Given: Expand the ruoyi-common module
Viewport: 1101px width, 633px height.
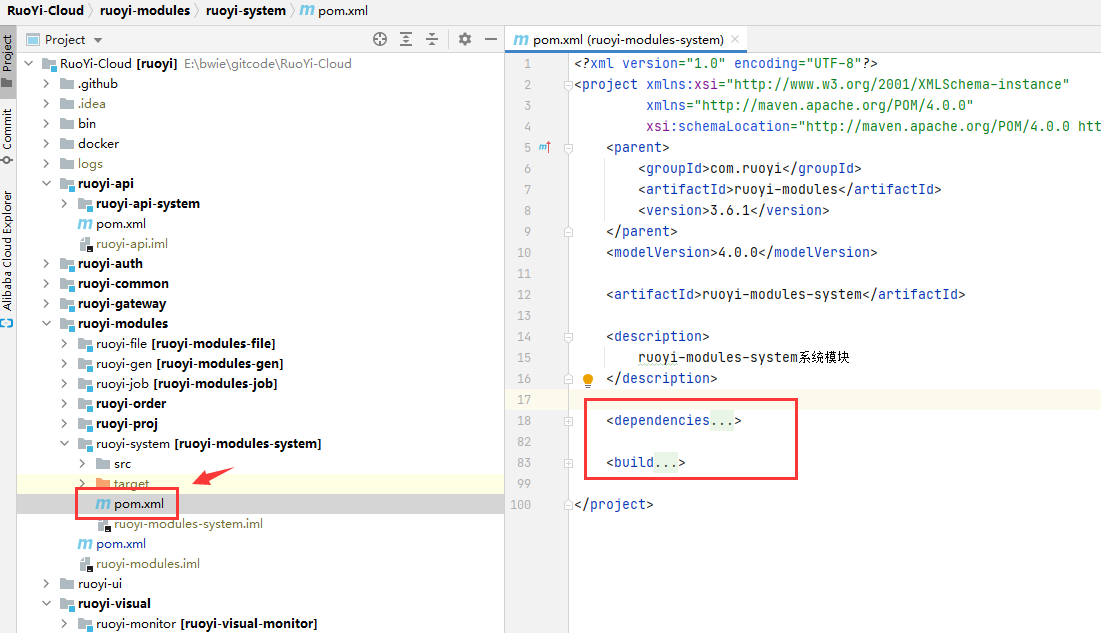Looking at the screenshot, I should click(x=46, y=284).
